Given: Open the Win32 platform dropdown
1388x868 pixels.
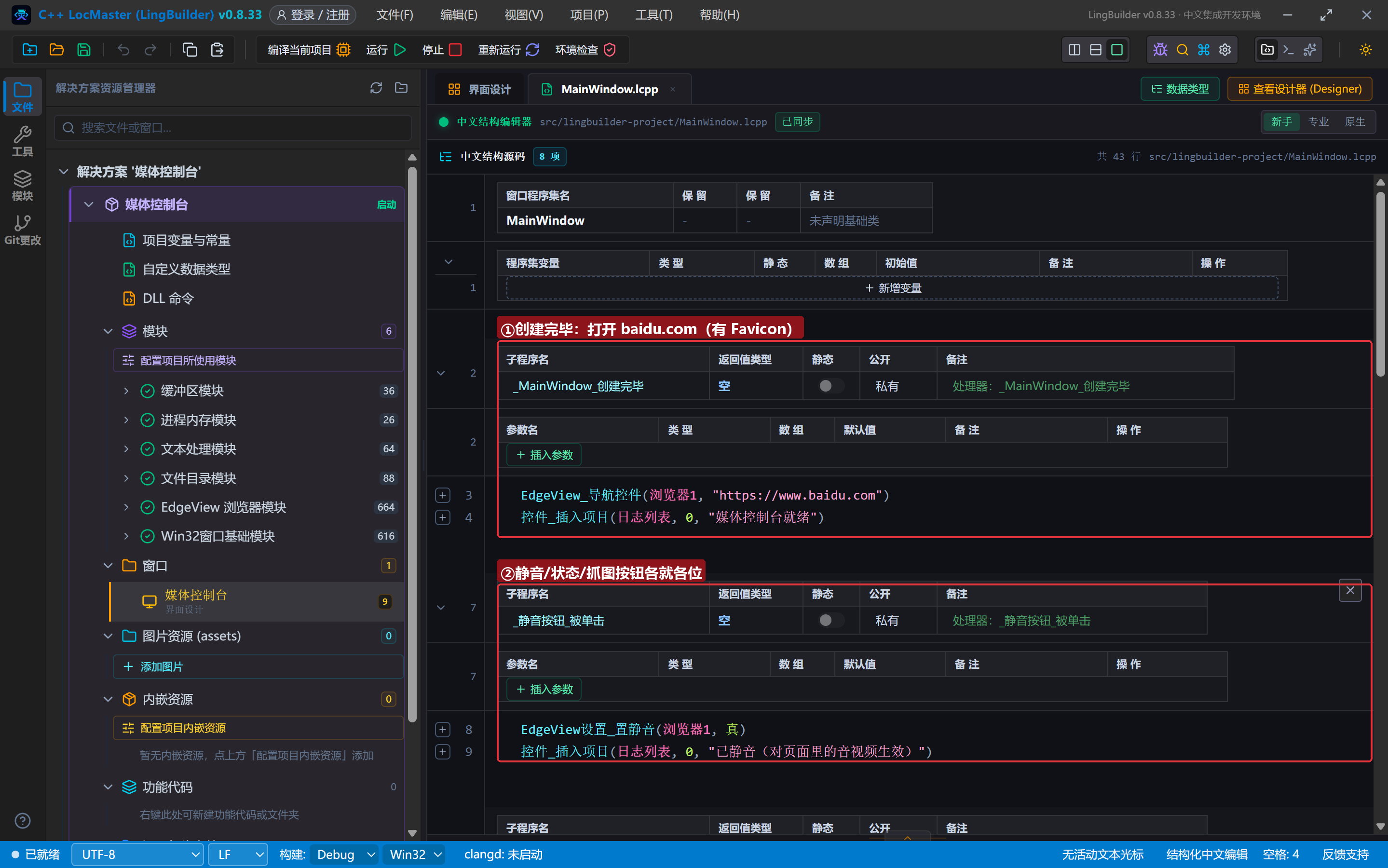Looking at the screenshot, I should pyautogui.click(x=415, y=854).
